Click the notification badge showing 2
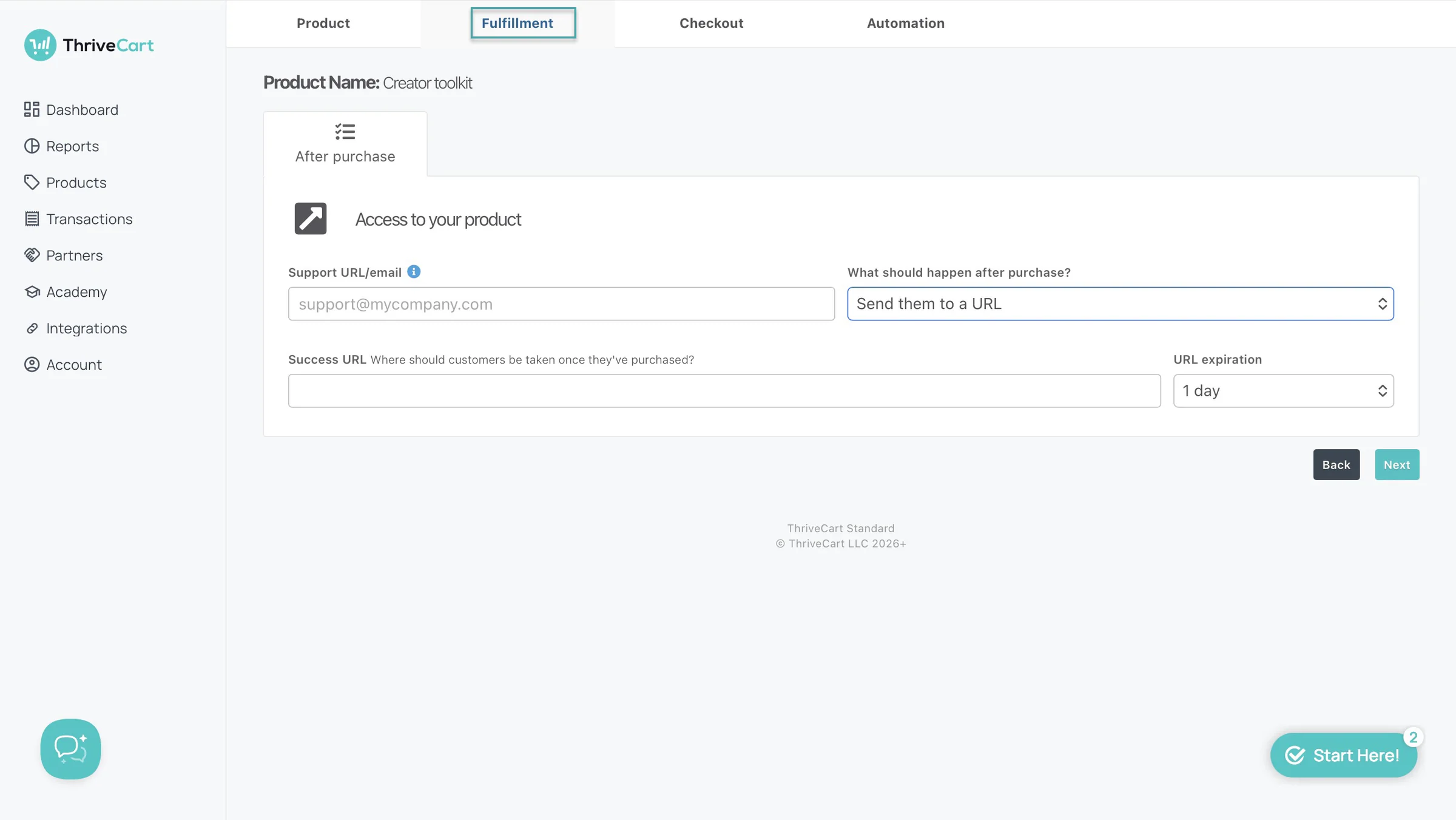1456x820 pixels. pyautogui.click(x=1414, y=737)
